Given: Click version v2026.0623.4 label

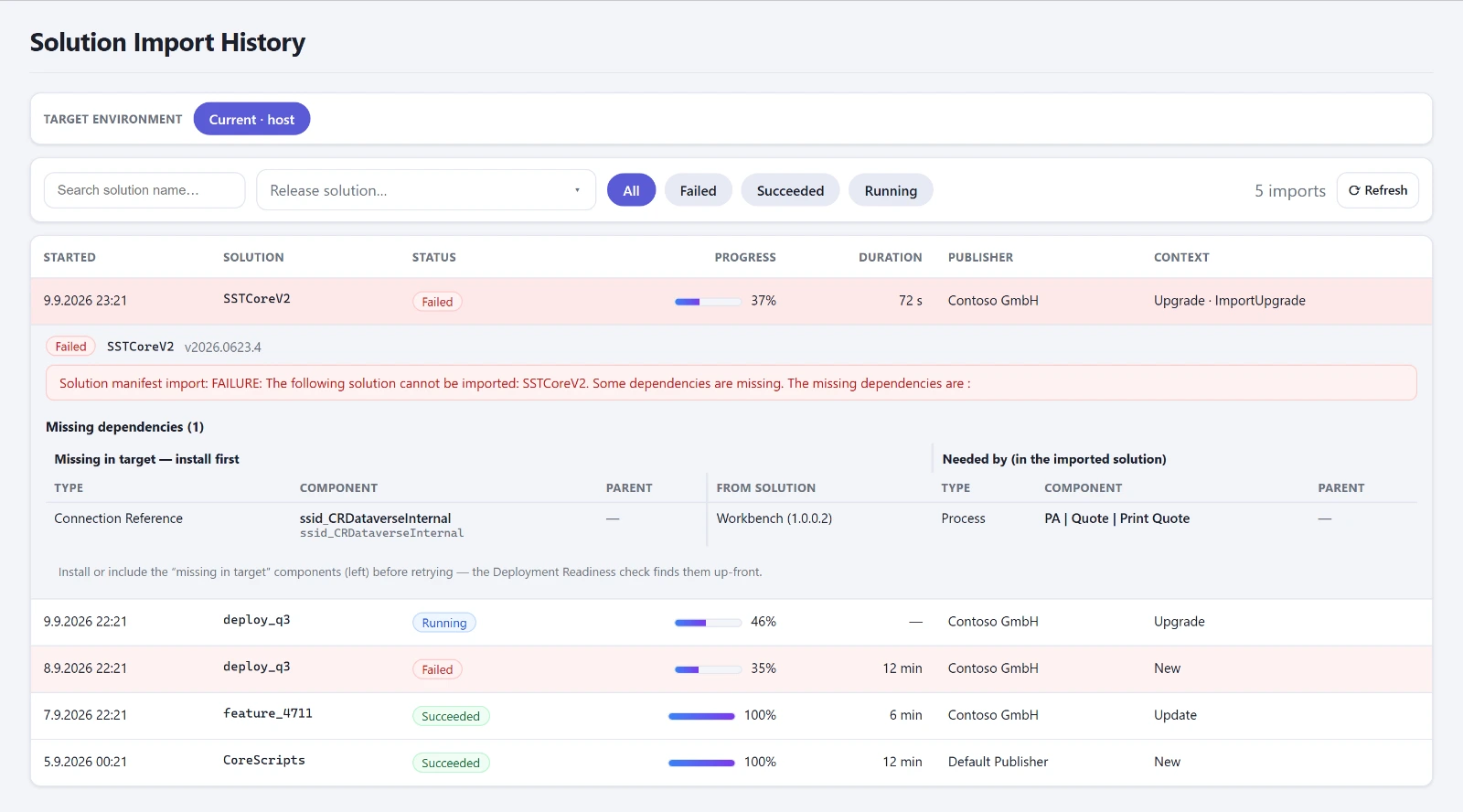Looking at the screenshot, I should pyautogui.click(x=222, y=347).
